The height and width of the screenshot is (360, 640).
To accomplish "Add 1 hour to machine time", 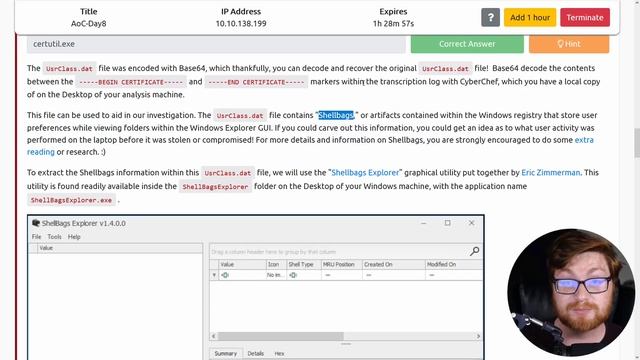I will [530, 18].
